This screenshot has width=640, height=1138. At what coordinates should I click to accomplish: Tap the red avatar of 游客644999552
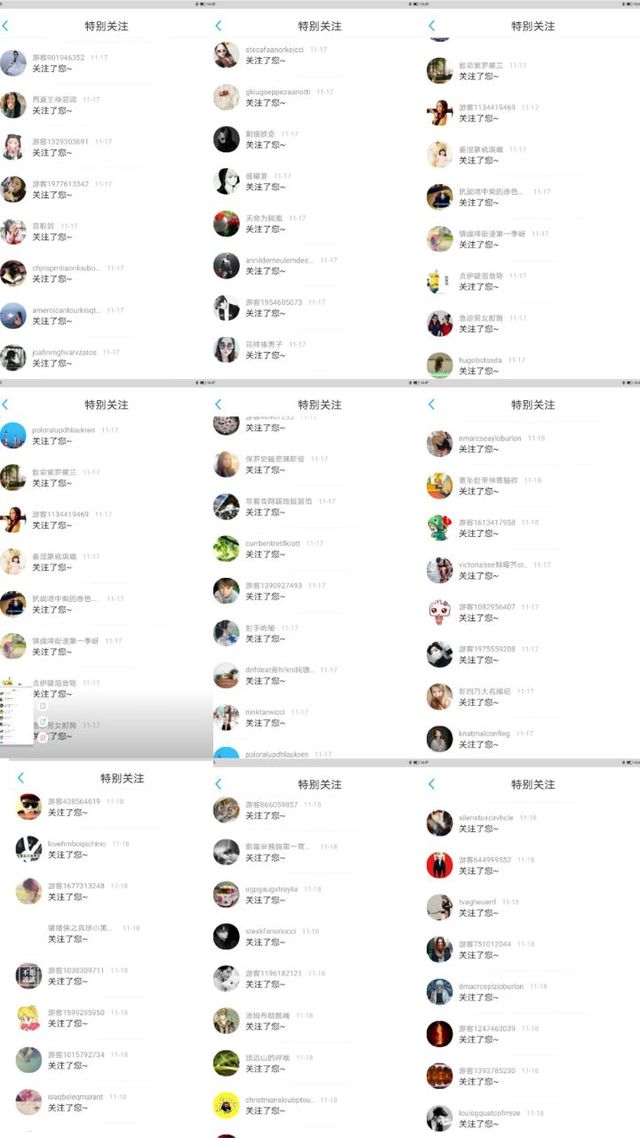point(439,865)
